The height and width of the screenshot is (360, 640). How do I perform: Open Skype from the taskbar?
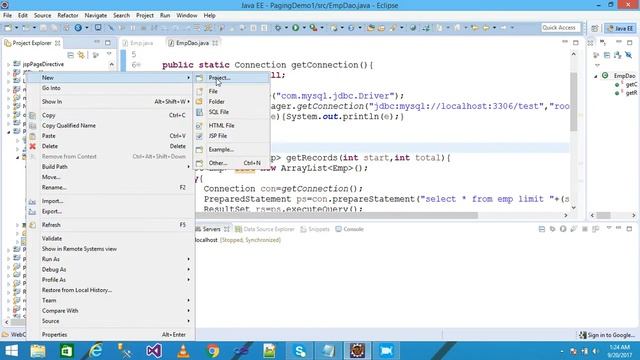click(x=300, y=351)
